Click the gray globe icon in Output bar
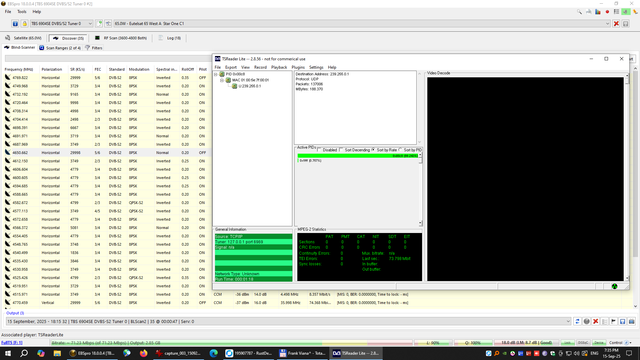The height and width of the screenshot is (360, 640). [587, 322]
